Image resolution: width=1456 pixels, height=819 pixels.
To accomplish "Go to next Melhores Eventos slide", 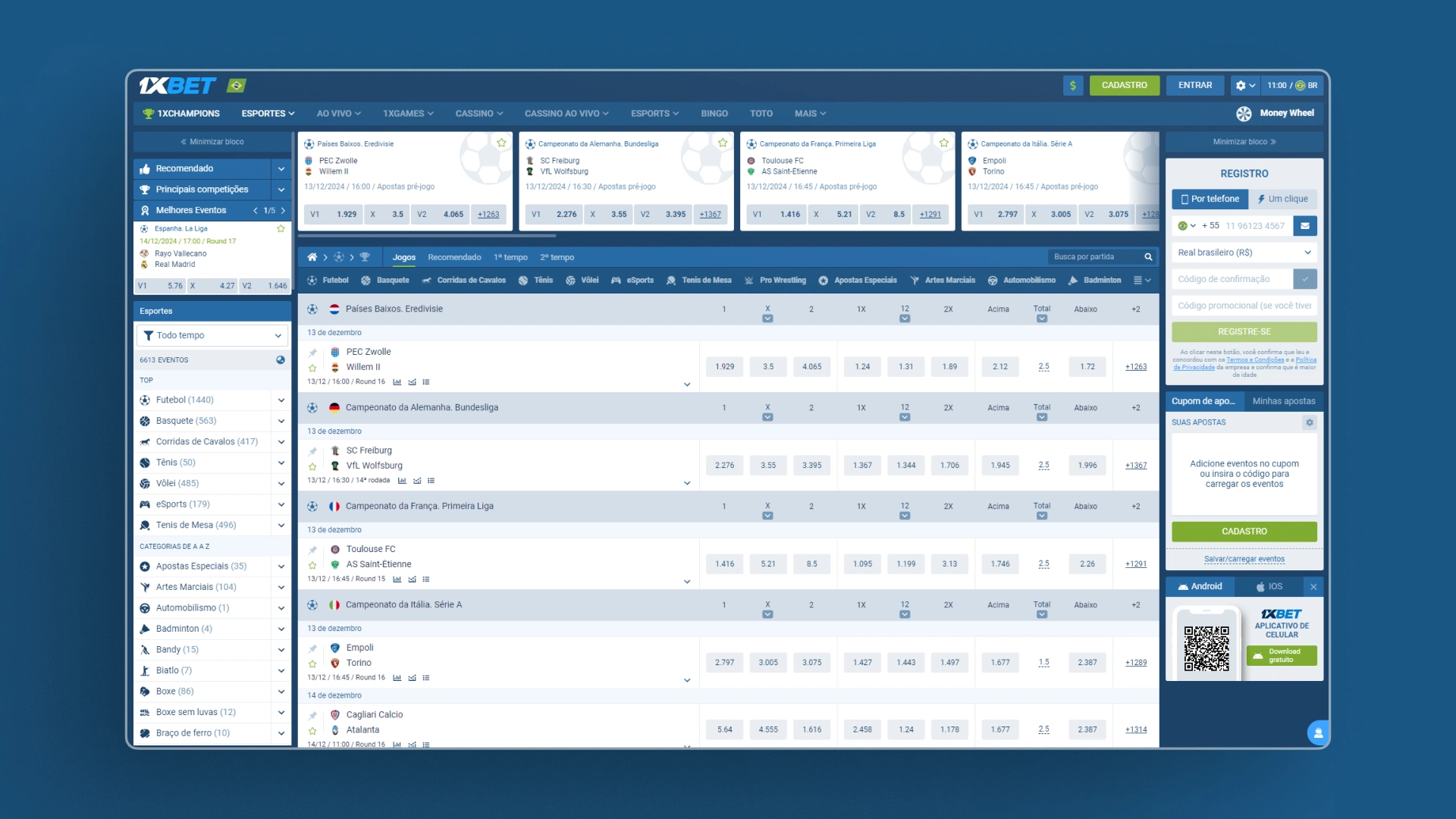I will click(284, 211).
